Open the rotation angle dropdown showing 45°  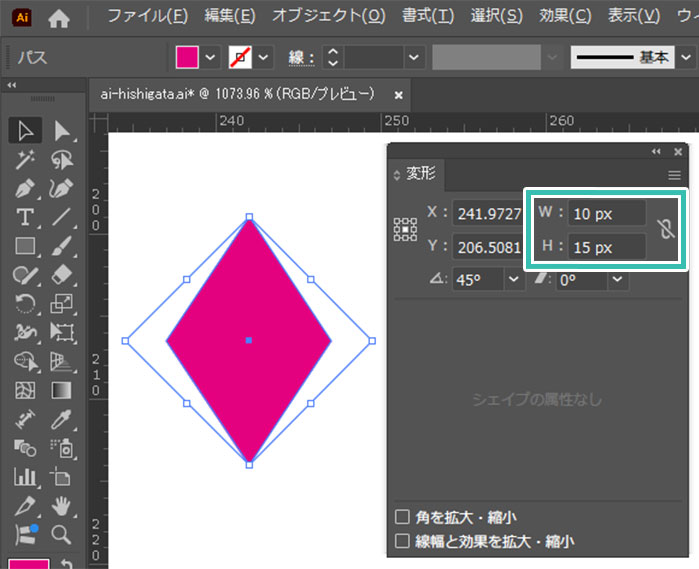(514, 280)
